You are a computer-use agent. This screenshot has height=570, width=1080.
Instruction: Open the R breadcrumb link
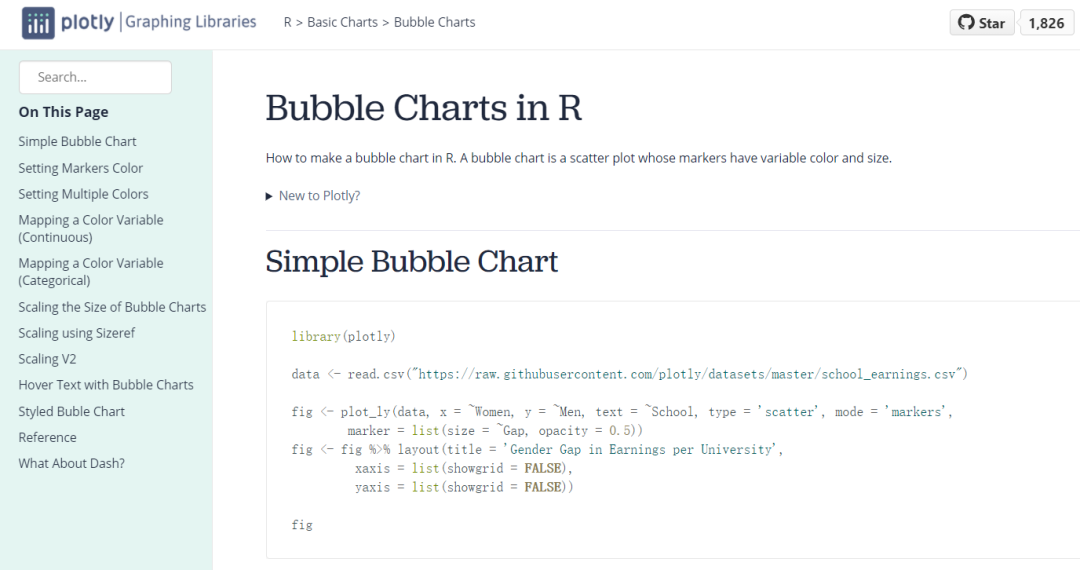coord(287,22)
